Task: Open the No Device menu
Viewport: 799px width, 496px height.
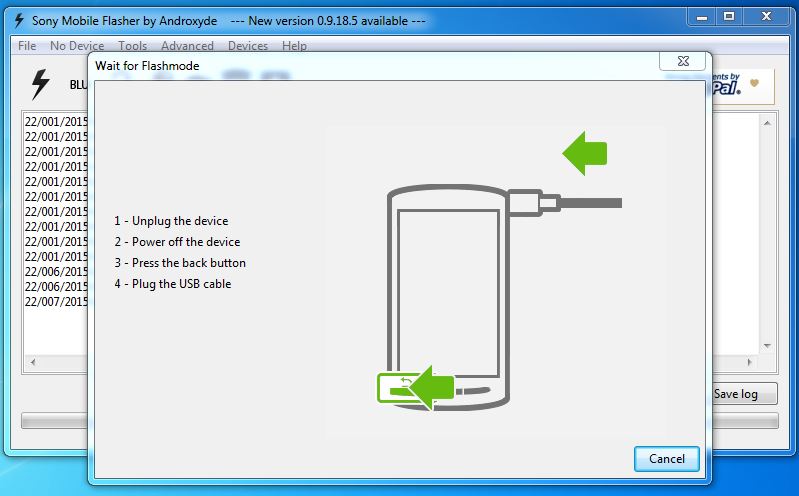Action: pyautogui.click(x=77, y=46)
